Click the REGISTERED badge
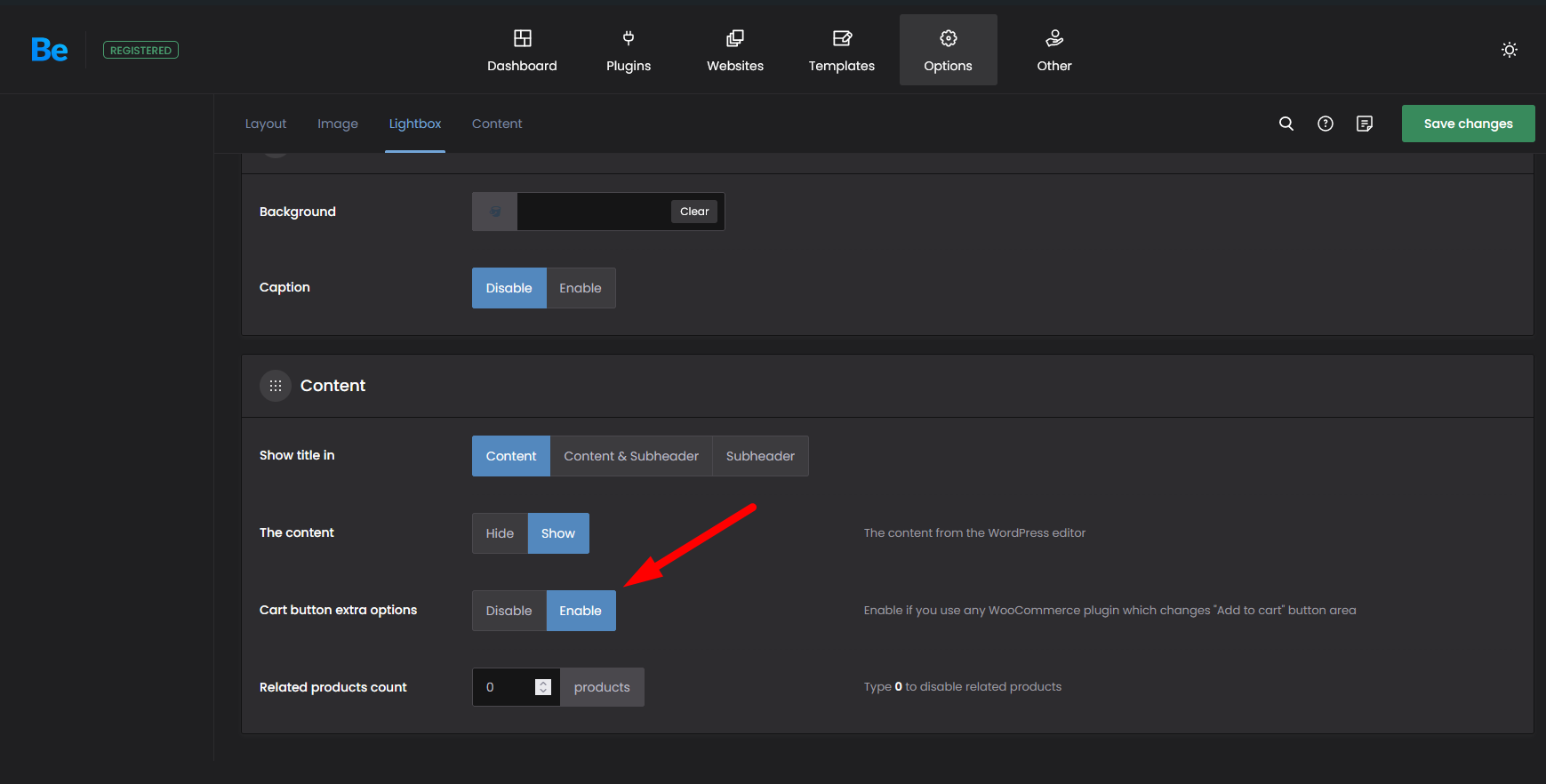Screen dimensions: 1546x784 click(x=140, y=50)
